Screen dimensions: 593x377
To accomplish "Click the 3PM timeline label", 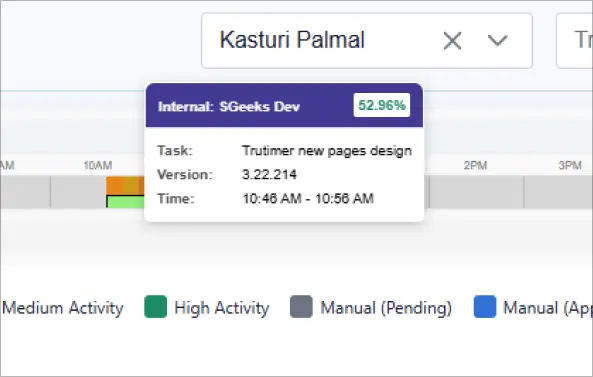I will coord(570,166).
